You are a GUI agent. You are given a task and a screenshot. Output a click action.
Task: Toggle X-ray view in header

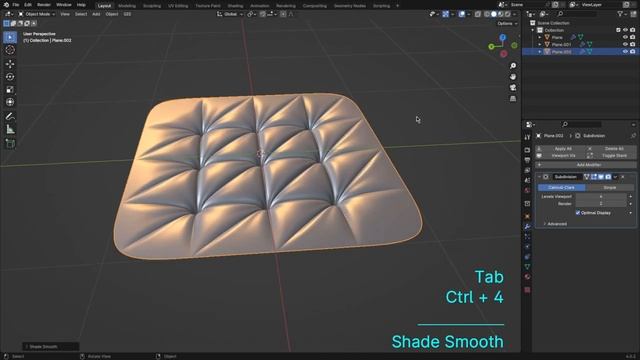(478, 14)
